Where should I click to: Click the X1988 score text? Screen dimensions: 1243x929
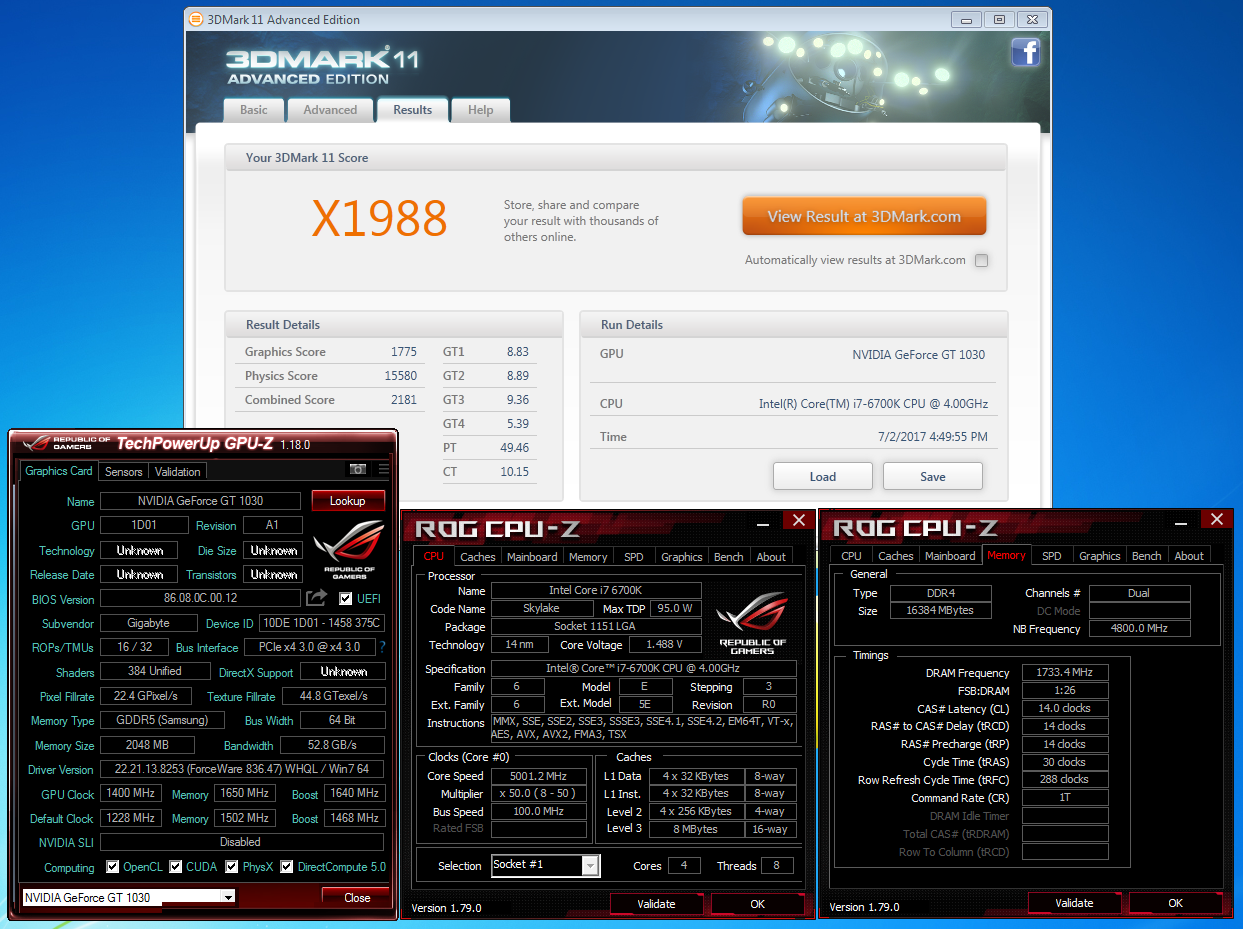(379, 218)
